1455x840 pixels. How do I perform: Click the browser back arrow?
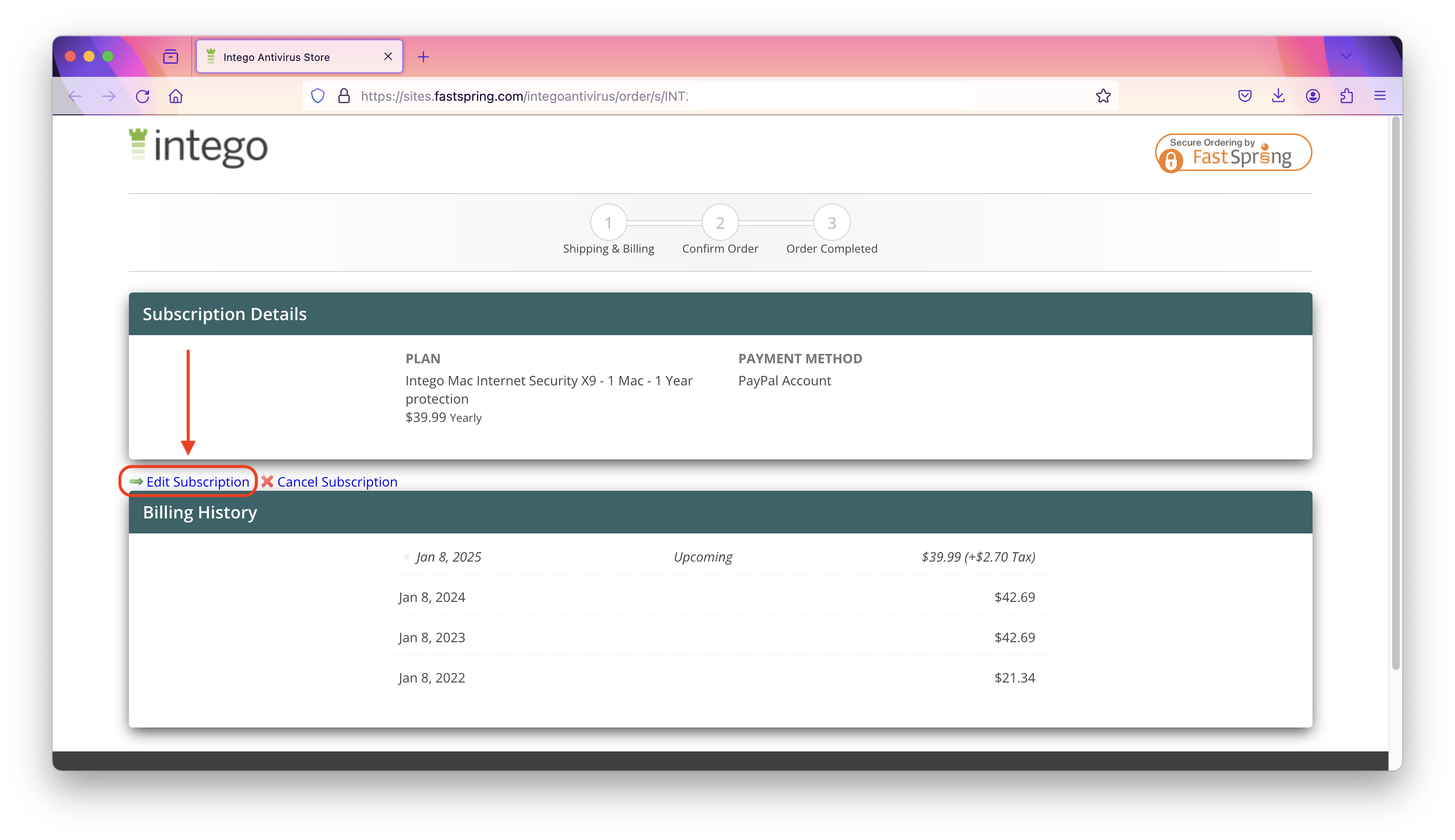pyautogui.click(x=75, y=97)
